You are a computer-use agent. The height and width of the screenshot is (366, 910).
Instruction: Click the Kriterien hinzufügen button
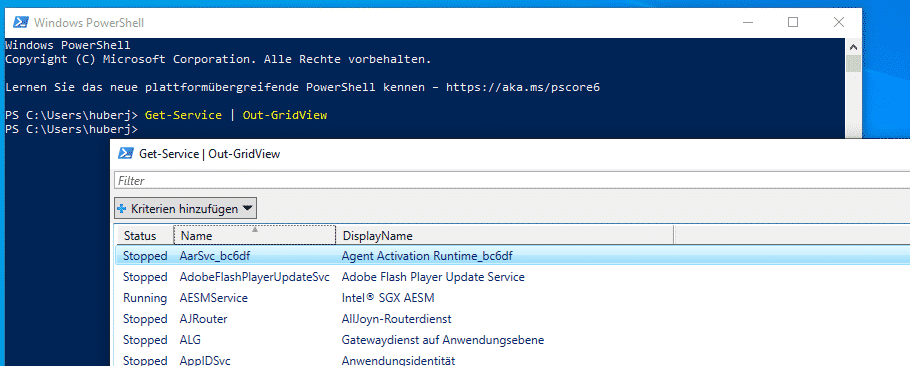point(185,208)
